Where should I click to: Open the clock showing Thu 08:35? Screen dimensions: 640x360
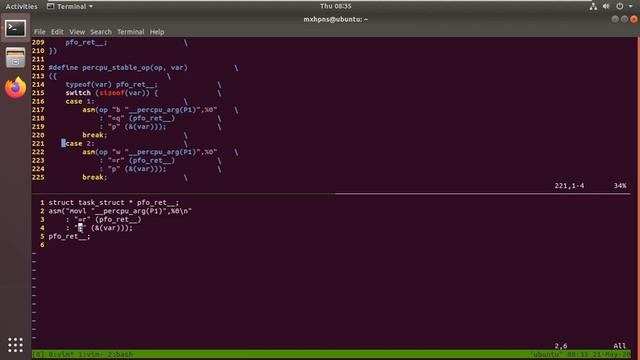(x=336, y=6)
